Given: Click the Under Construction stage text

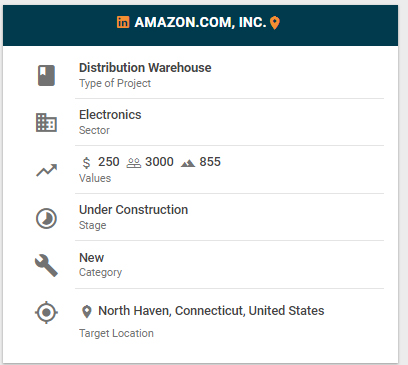Looking at the screenshot, I should [133, 210].
